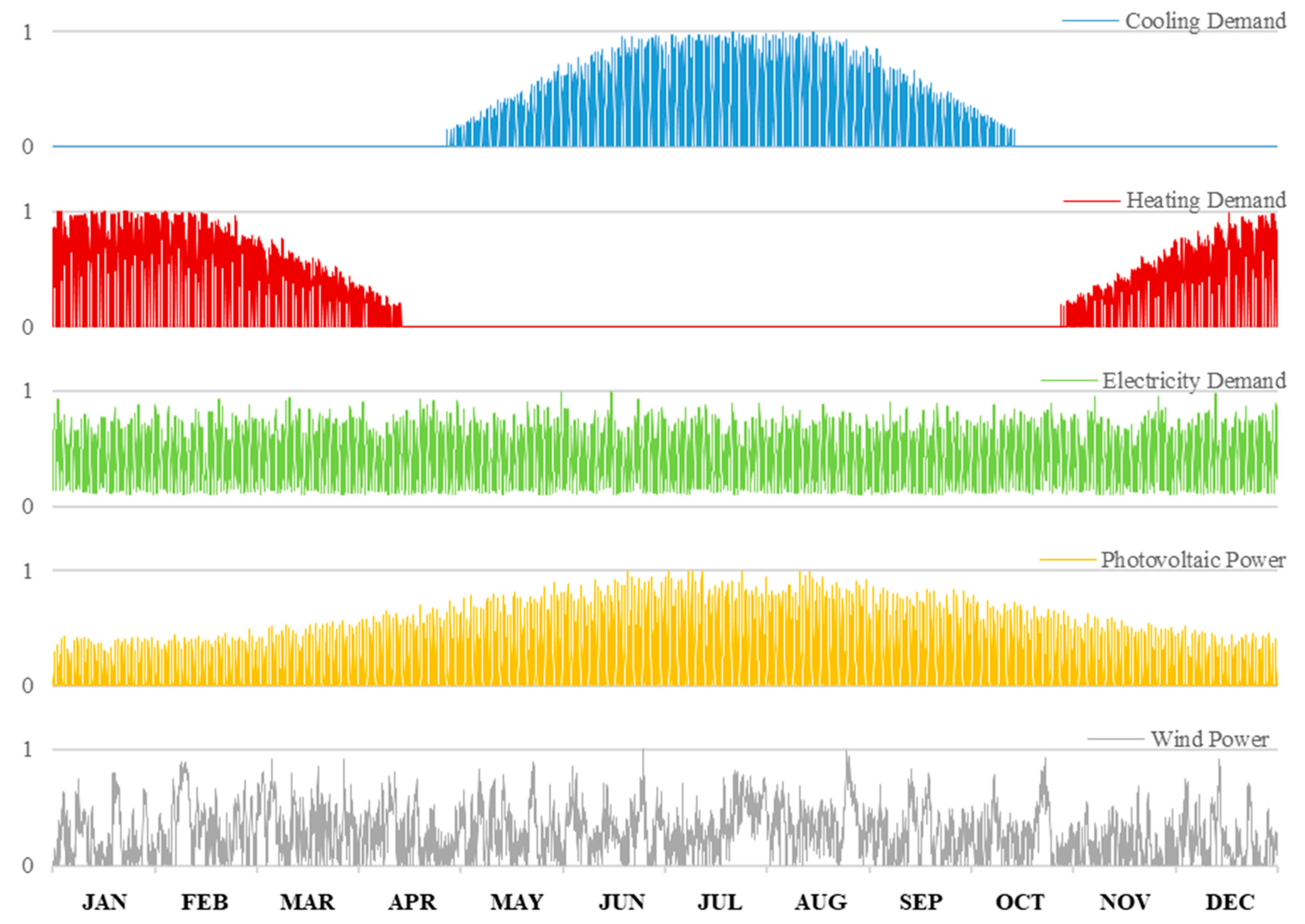Click the Electricity Demand legend label
The image size is (1305, 924).
coord(1194,381)
